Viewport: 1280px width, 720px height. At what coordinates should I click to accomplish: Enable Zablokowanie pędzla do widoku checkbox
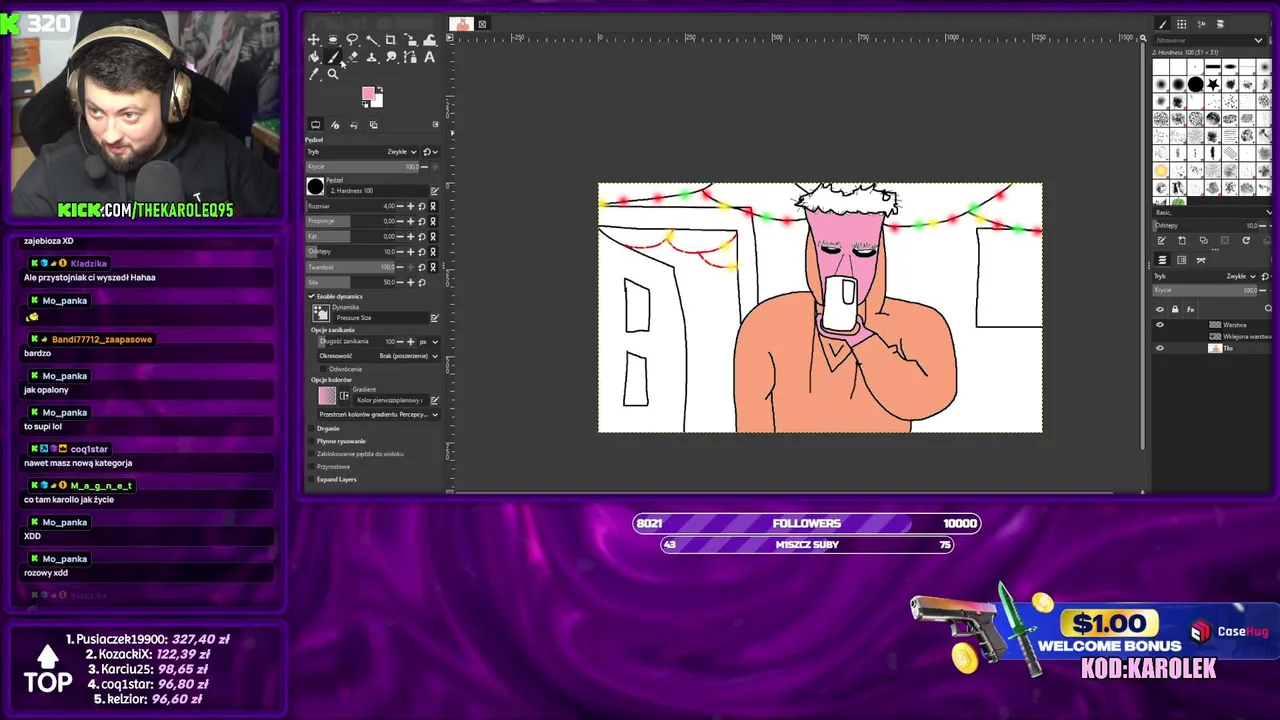point(311,454)
